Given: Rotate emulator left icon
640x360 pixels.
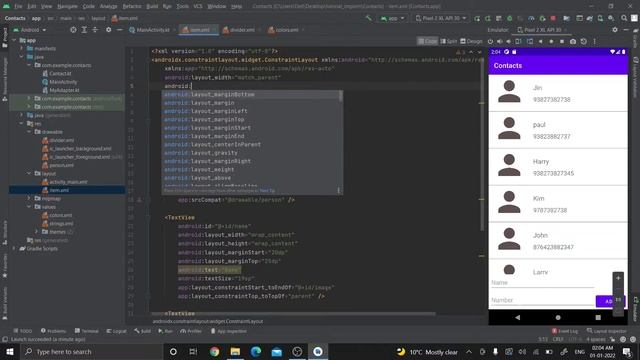Looking at the screenshot, I should pyautogui.click(x=518, y=41).
